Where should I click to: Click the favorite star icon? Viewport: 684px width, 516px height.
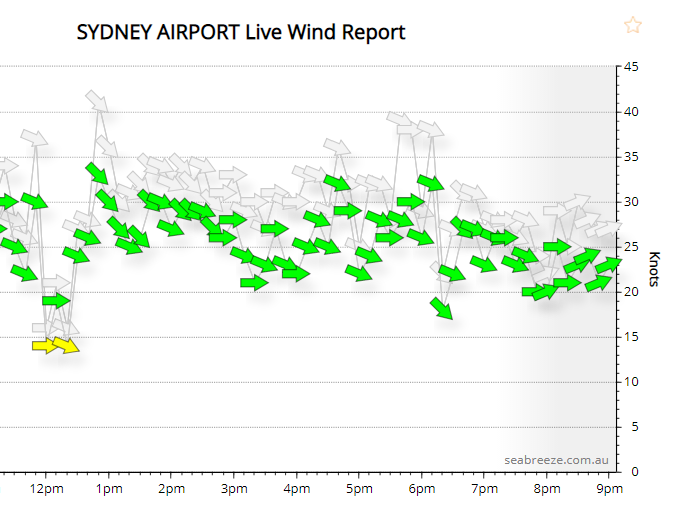pyautogui.click(x=632, y=26)
